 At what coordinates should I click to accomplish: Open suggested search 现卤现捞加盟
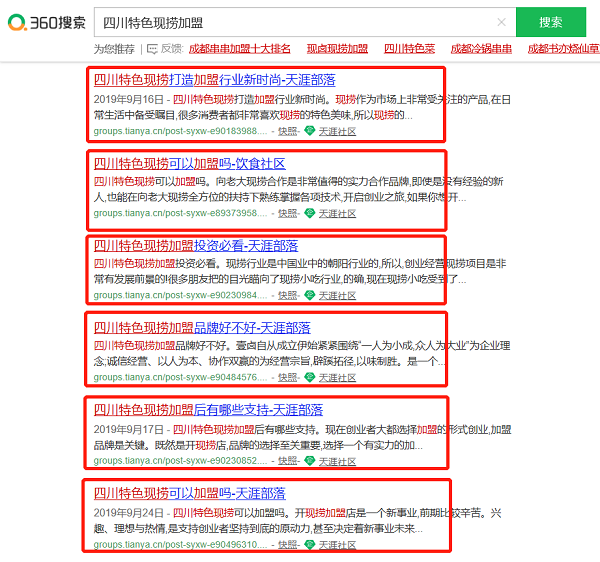point(337,48)
